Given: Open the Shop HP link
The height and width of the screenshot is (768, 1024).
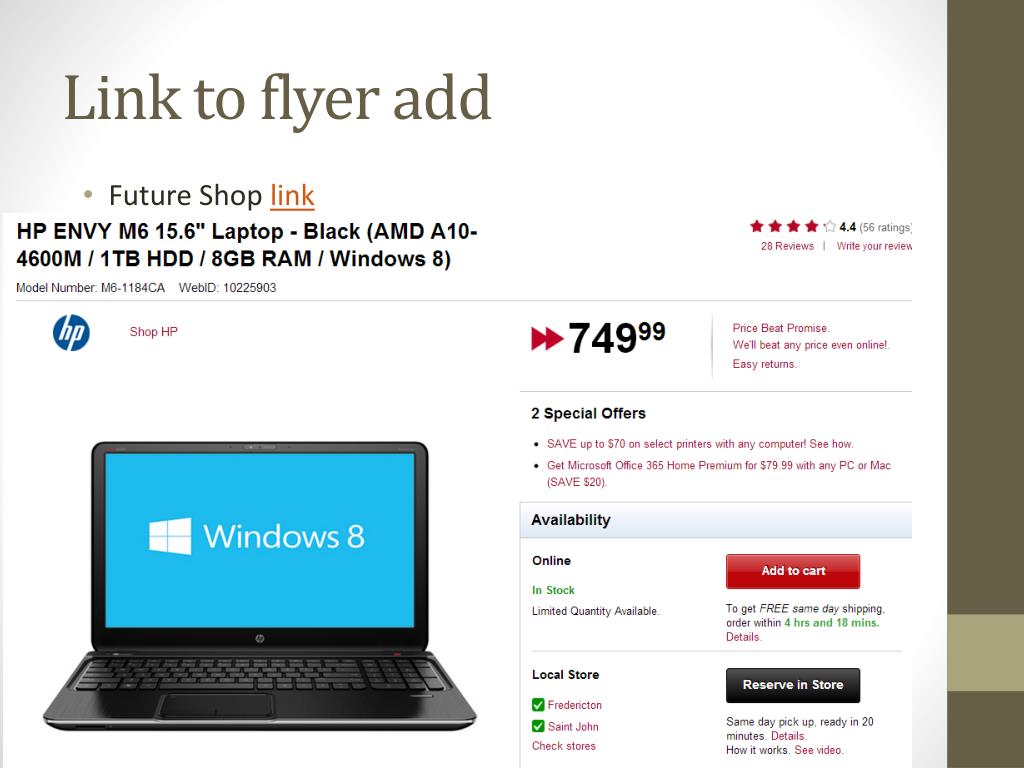Looking at the screenshot, I should (x=153, y=332).
